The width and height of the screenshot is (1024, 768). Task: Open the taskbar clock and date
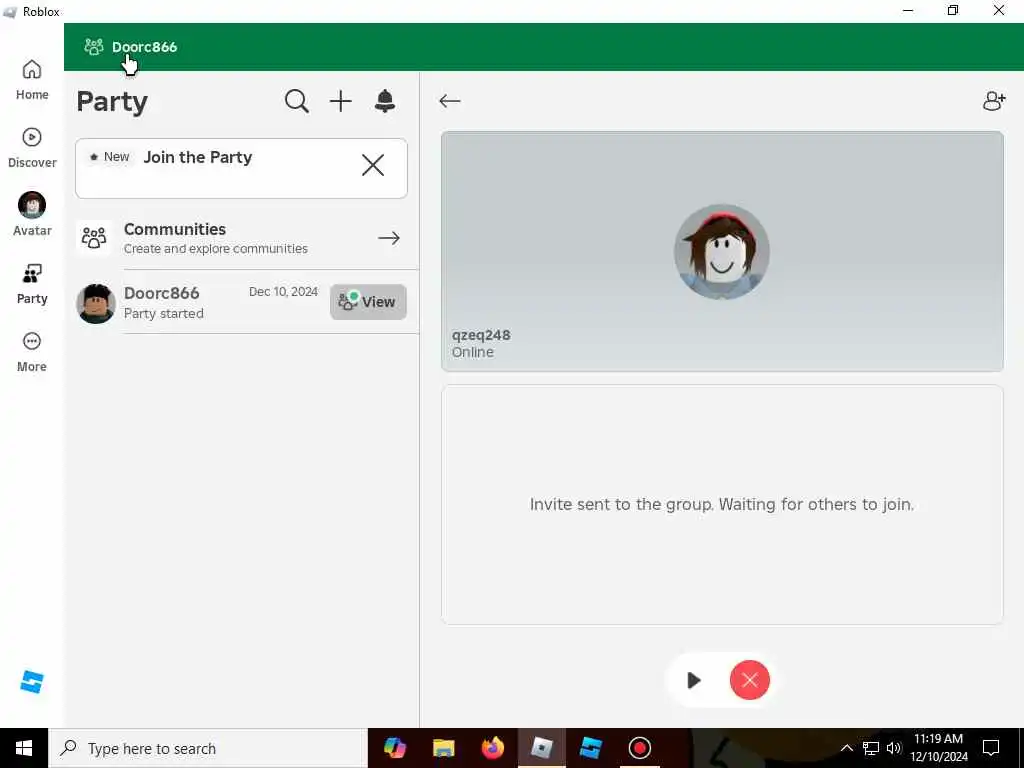[938, 748]
